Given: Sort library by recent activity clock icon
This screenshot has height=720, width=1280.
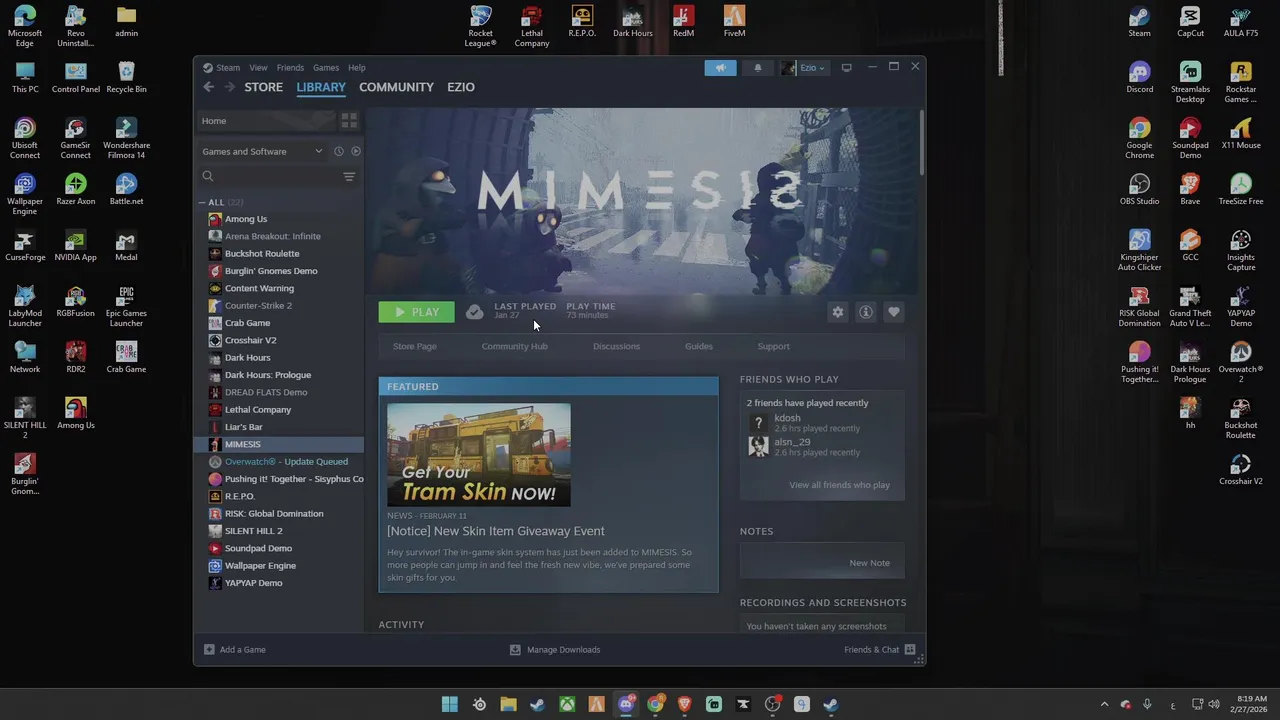Looking at the screenshot, I should [339, 151].
